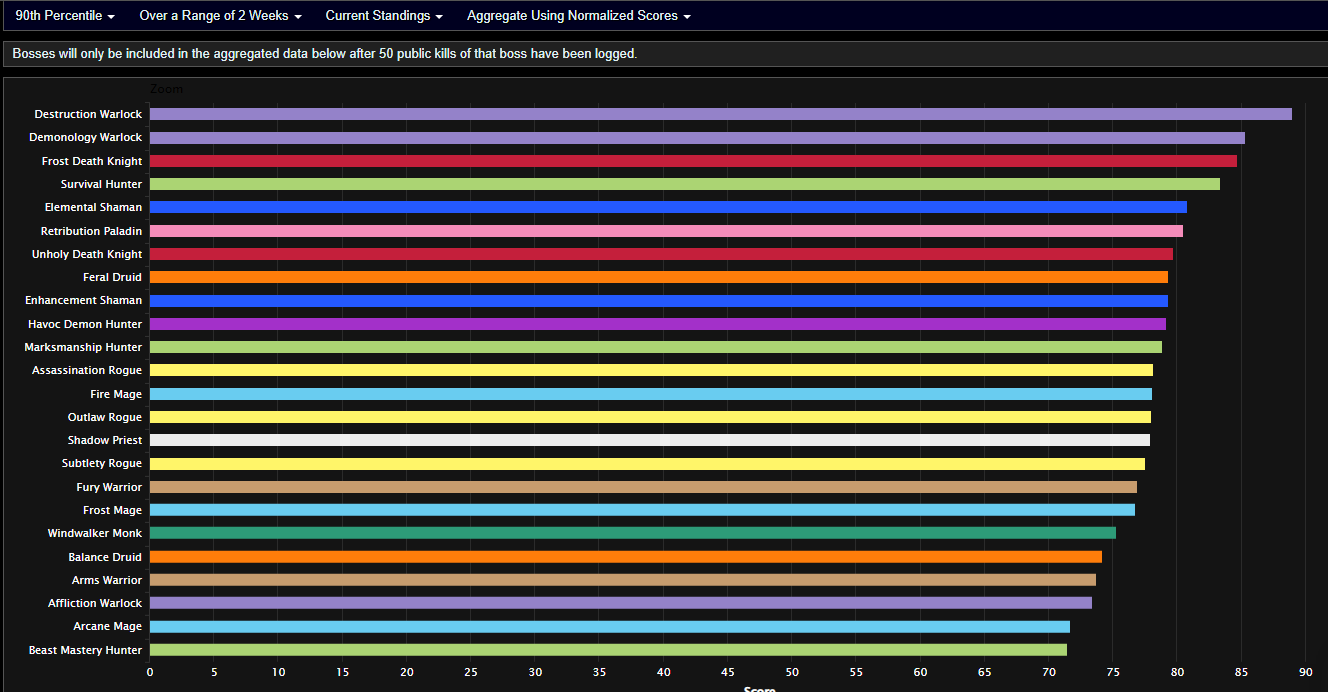Click the Enhancement Shaman label

84,300
